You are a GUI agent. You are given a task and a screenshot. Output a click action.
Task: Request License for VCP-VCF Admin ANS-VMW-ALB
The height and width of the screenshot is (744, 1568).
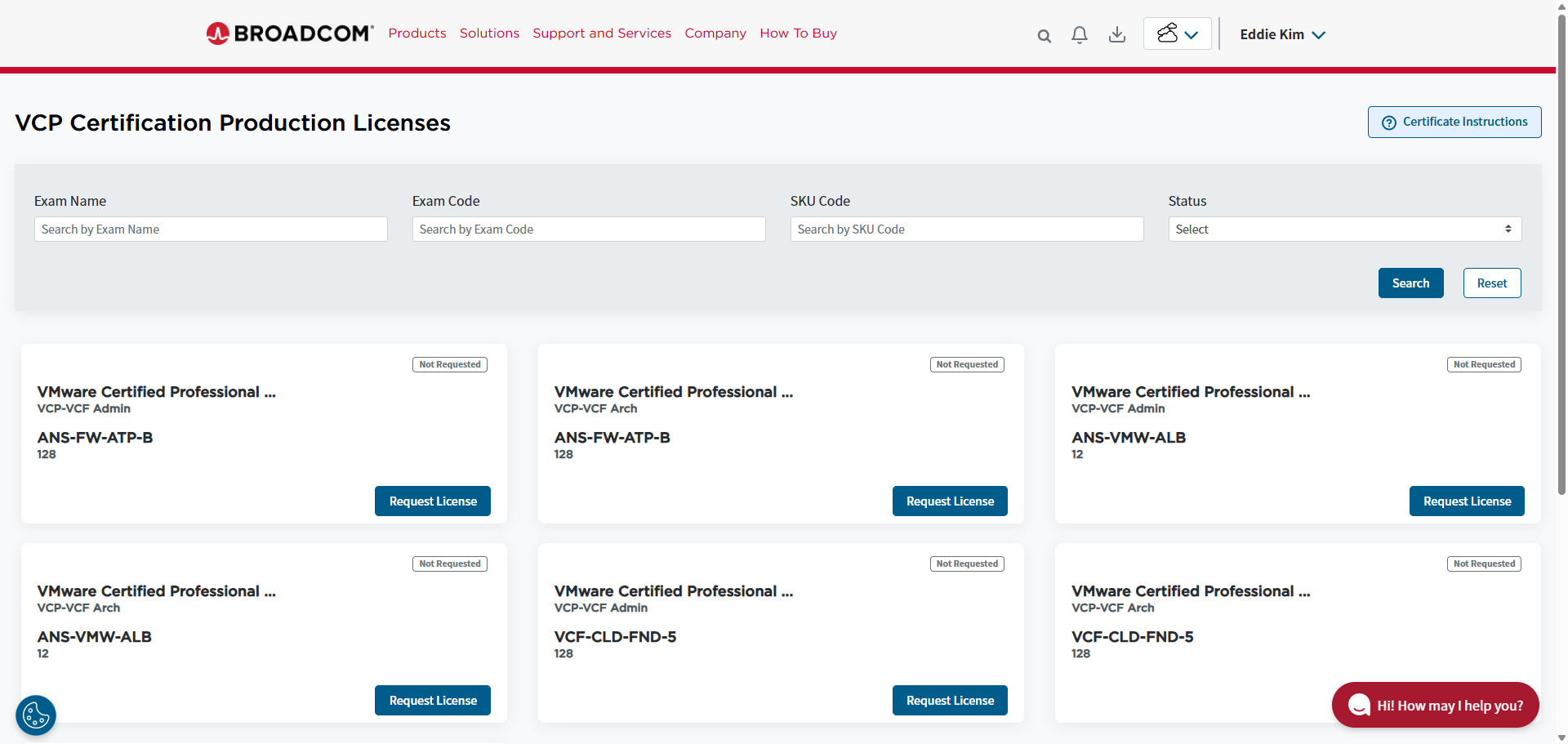click(x=1467, y=501)
